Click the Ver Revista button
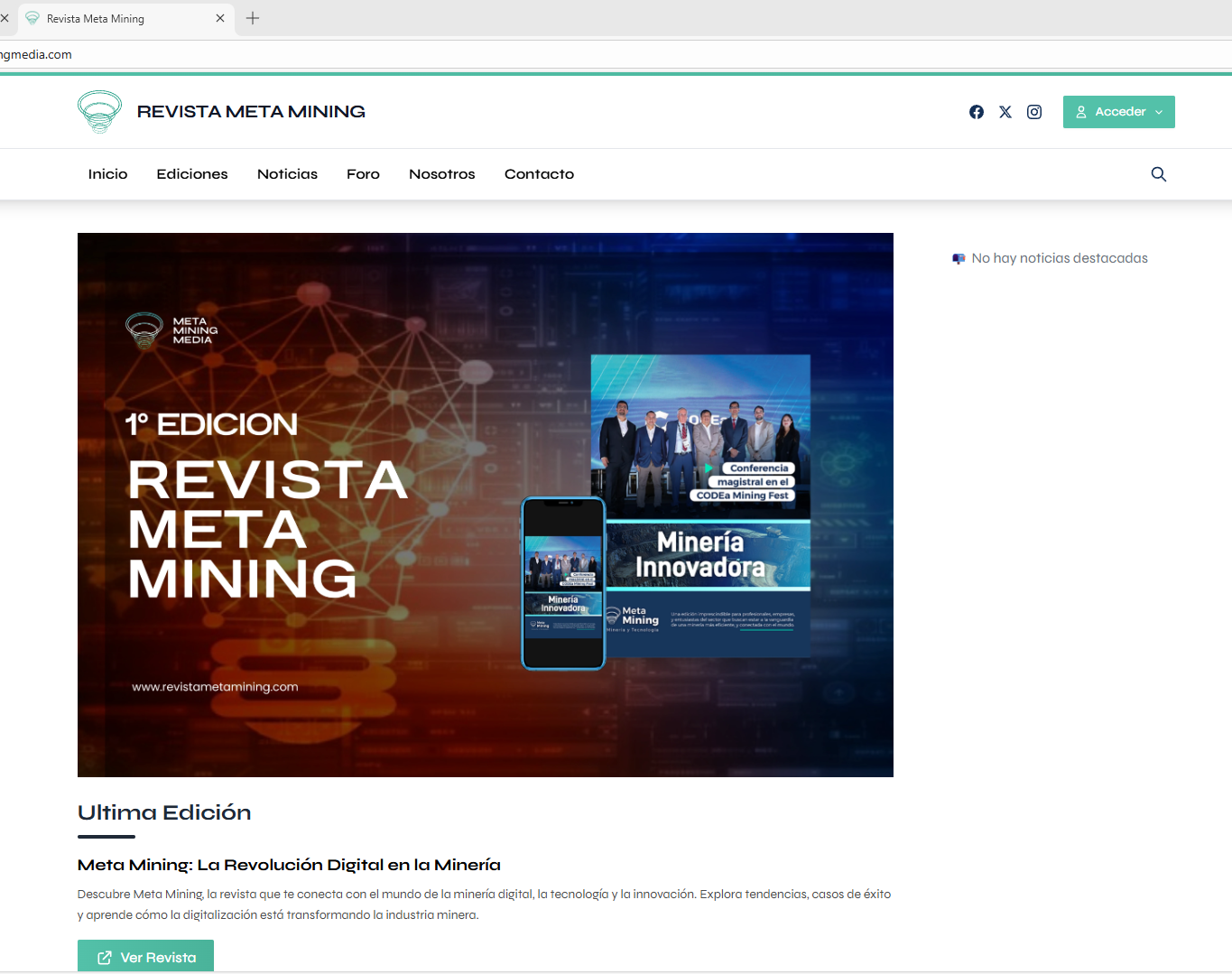The width and height of the screenshot is (1232, 974). pos(145,956)
